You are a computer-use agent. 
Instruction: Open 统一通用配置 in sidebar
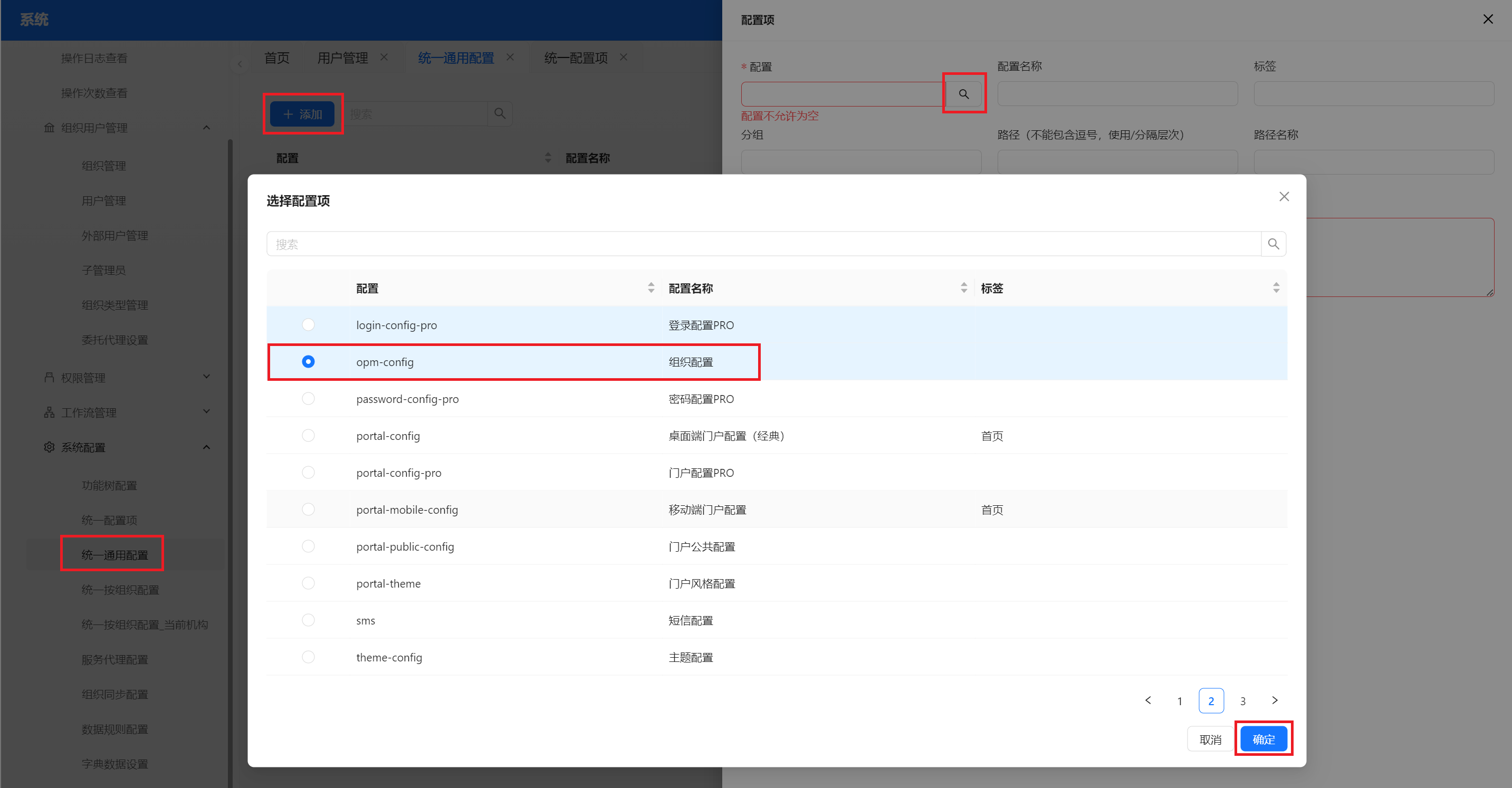114,555
